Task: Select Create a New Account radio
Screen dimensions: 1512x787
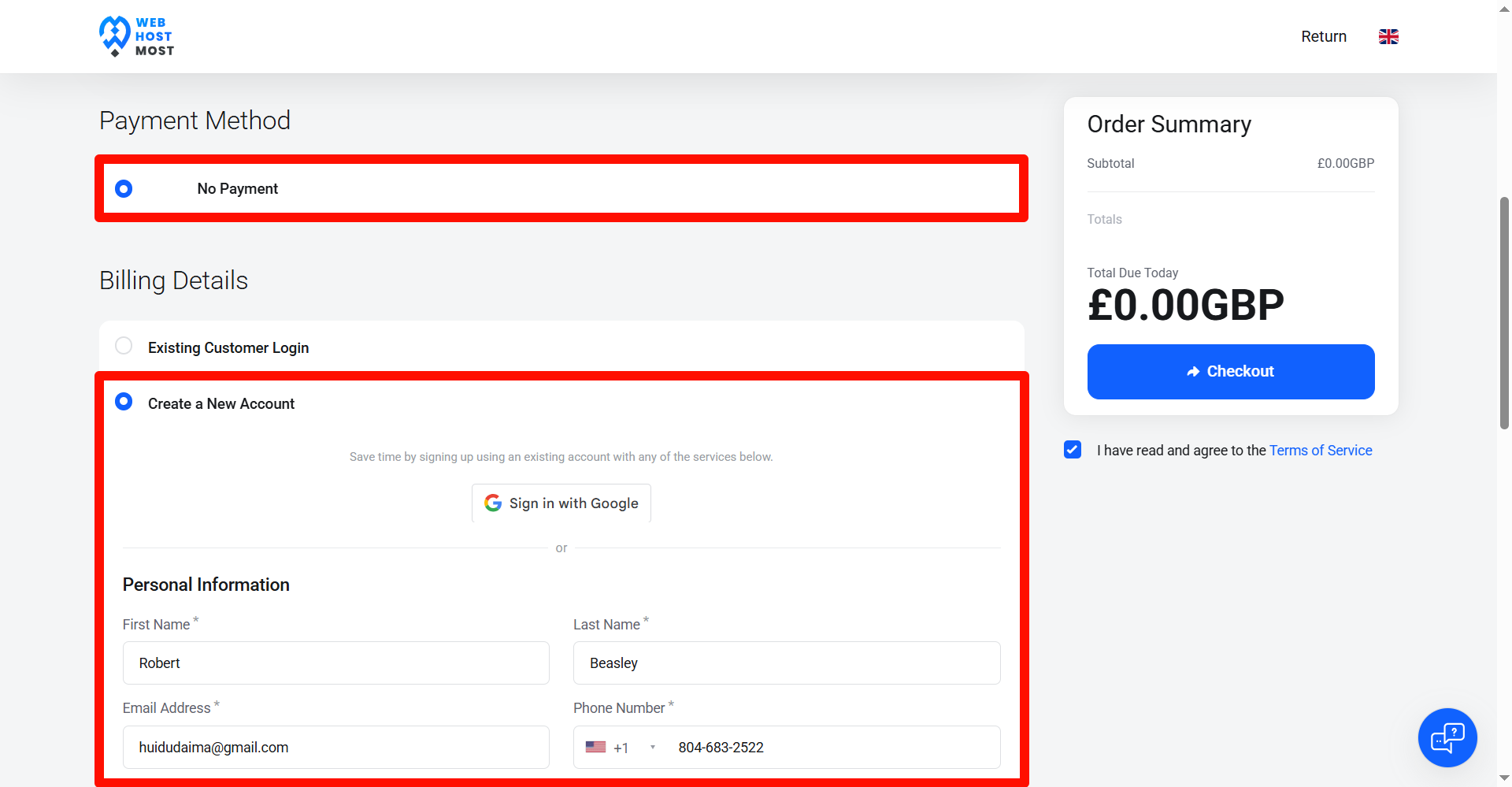Action: 124,402
